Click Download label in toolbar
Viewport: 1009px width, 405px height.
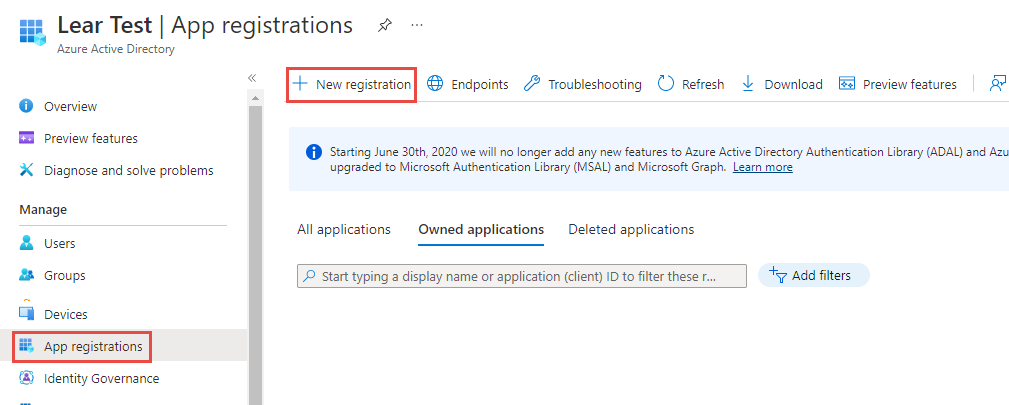click(793, 84)
